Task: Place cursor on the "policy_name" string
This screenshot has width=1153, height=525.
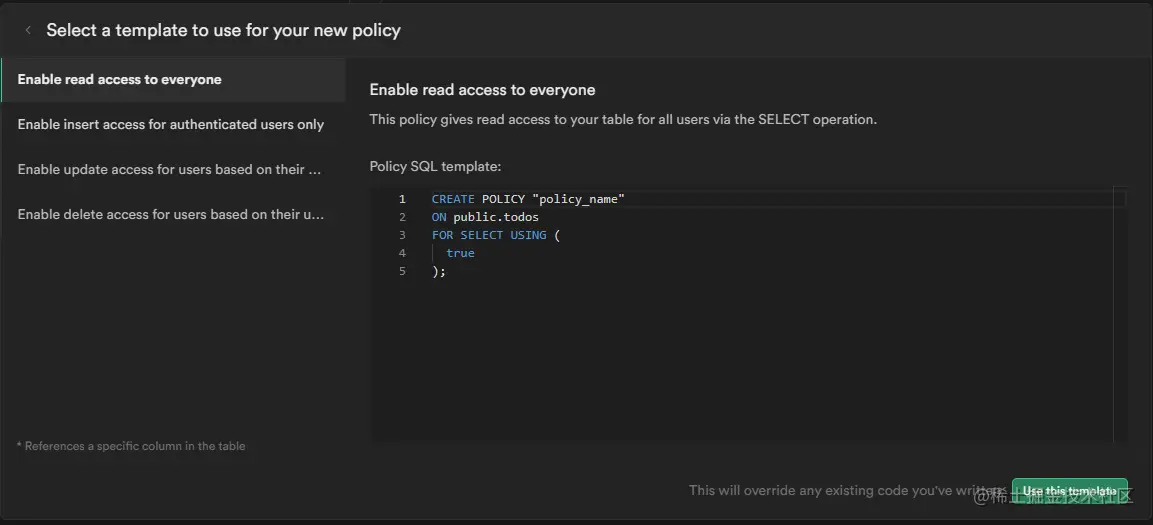Action: 578,199
